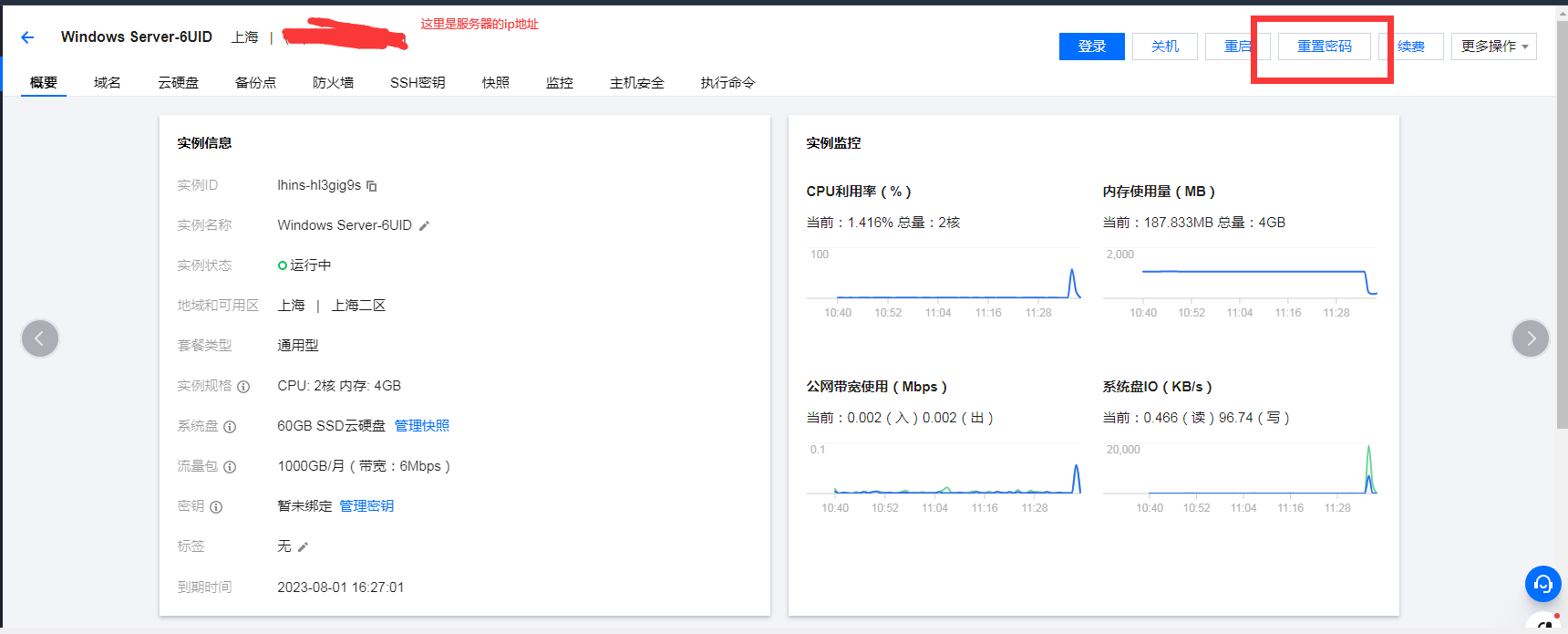Edit the 标签 value with the pencil icon
The image size is (1568, 634).
point(304,547)
